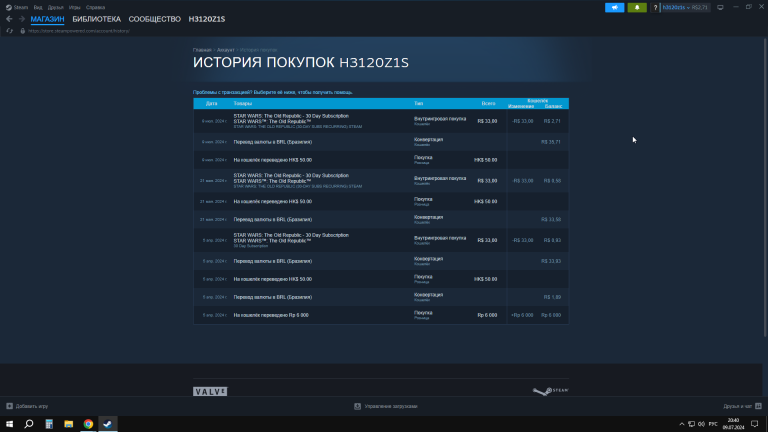The image size is (768, 432).
Task: Click the Всего column header
Action: (488, 103)
